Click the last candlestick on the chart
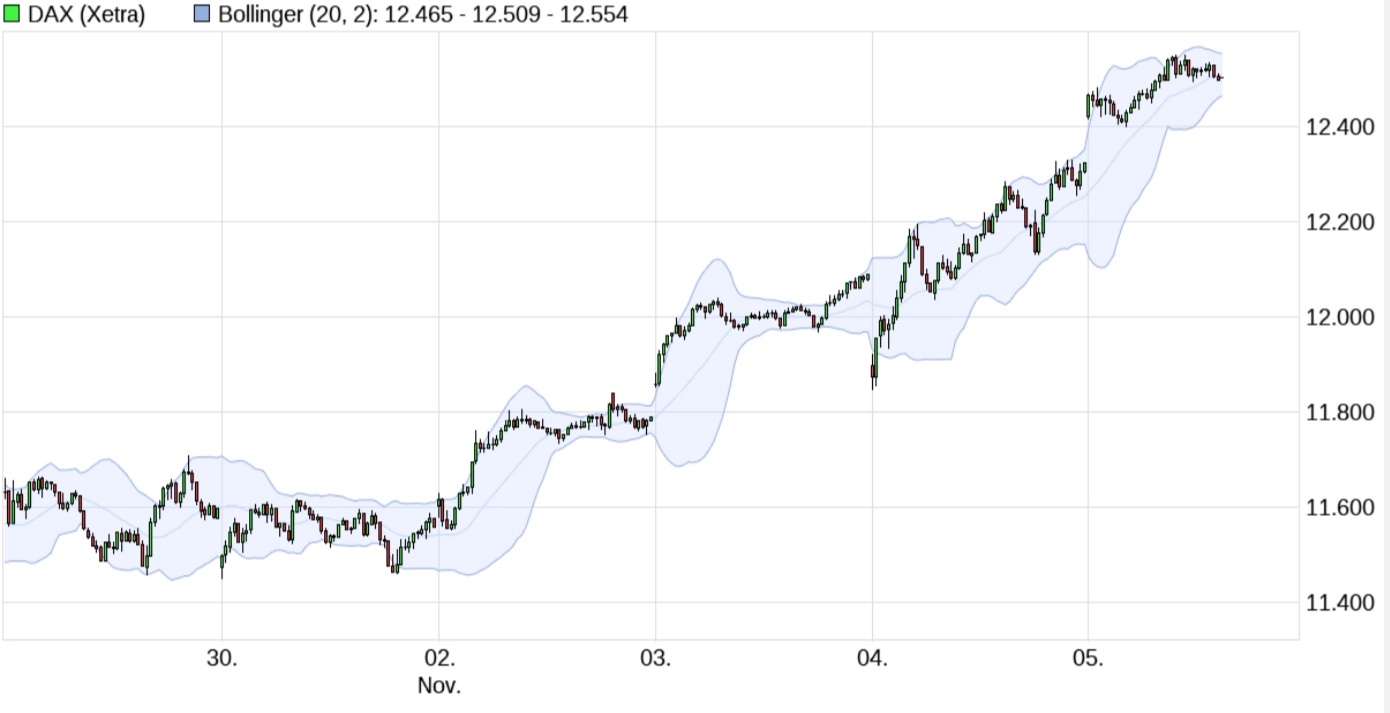 (x=1220, y=78)
